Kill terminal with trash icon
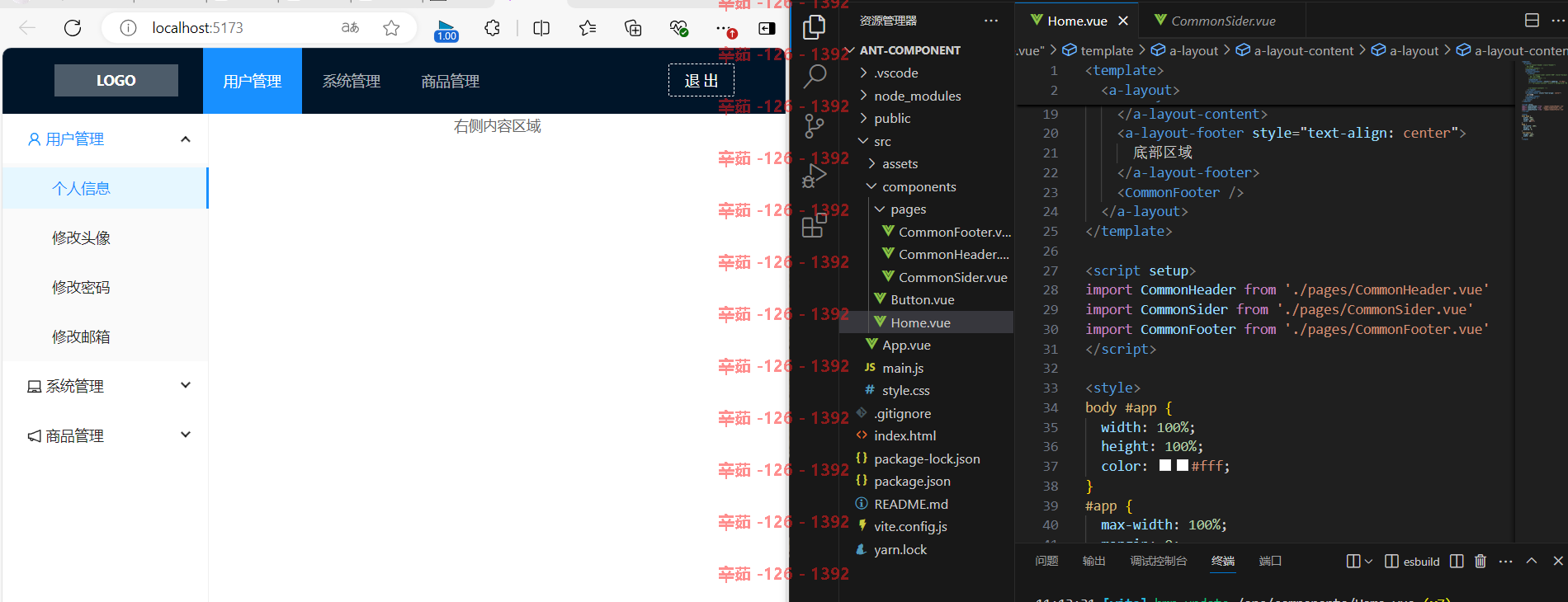1568x602 pixels. tap(1481, 561)
